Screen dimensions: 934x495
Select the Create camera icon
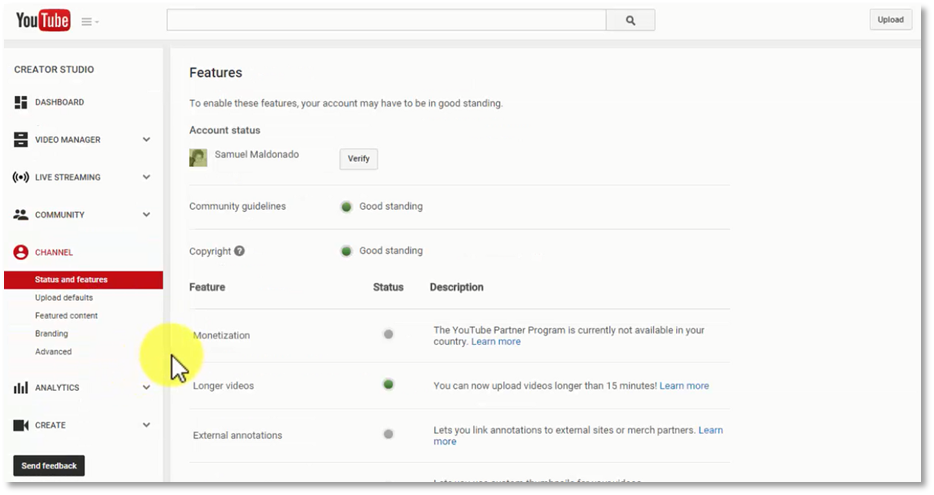(x=21, y=425)
